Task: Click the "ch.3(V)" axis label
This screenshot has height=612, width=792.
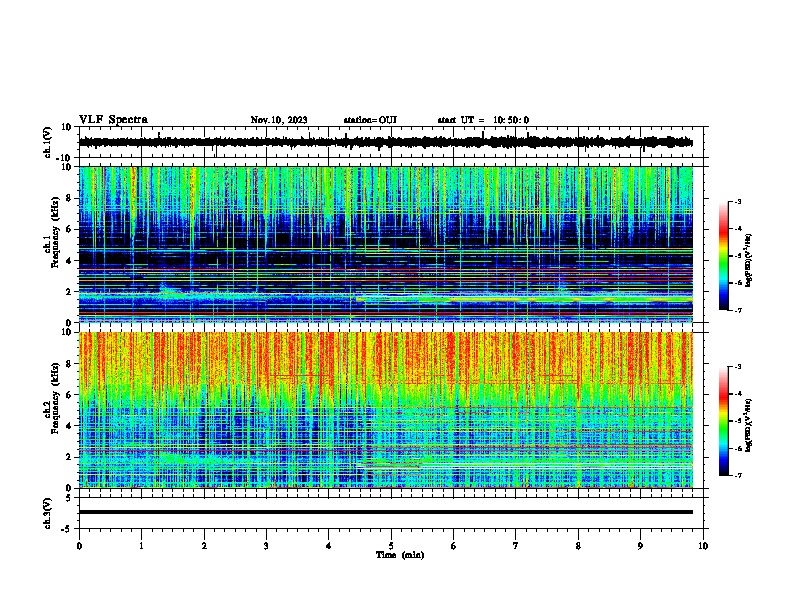Action: click(x=48, y=513)
